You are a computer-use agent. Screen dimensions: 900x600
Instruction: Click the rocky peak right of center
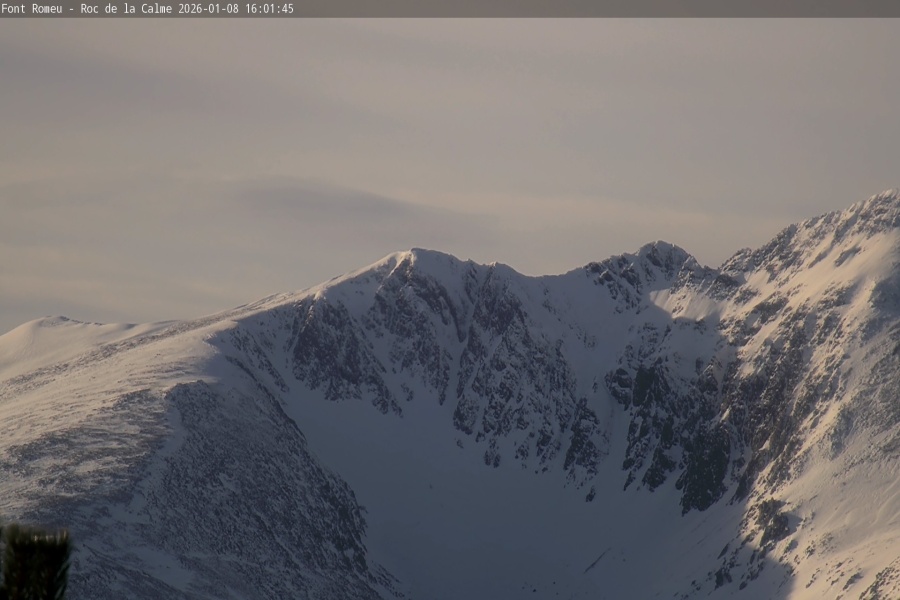660,249
